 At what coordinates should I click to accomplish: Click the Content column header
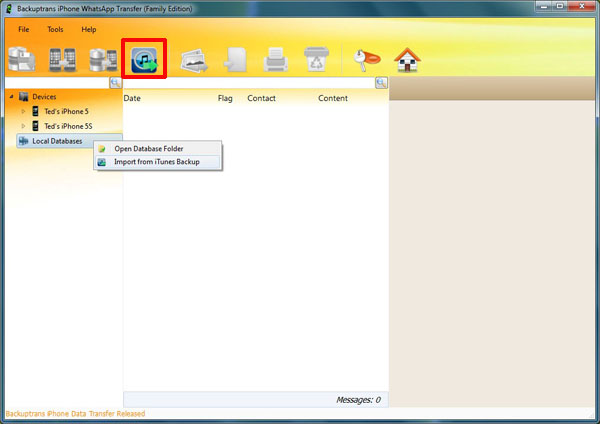[x=333, y=98]
